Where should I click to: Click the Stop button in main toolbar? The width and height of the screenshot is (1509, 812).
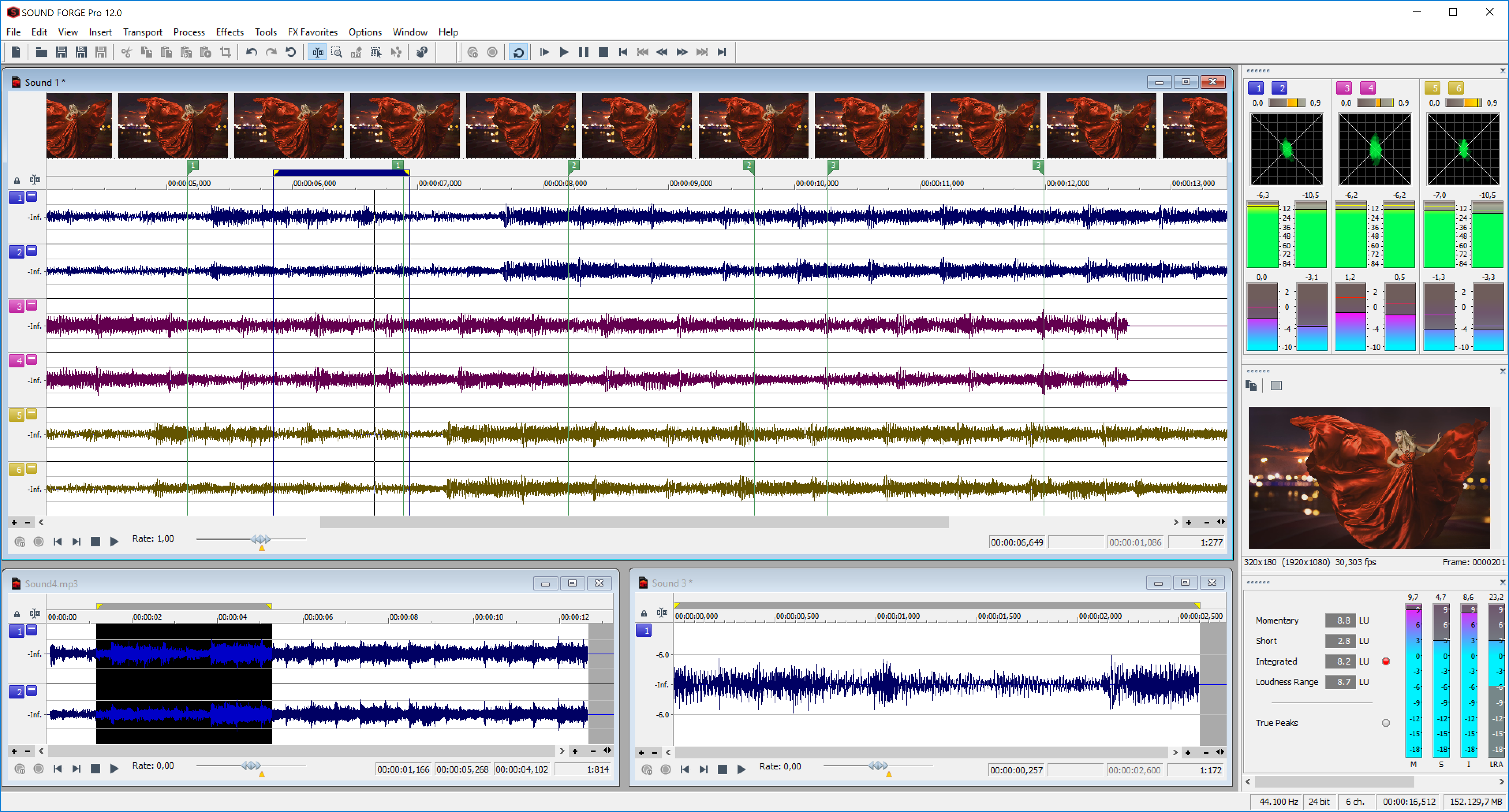603,52
